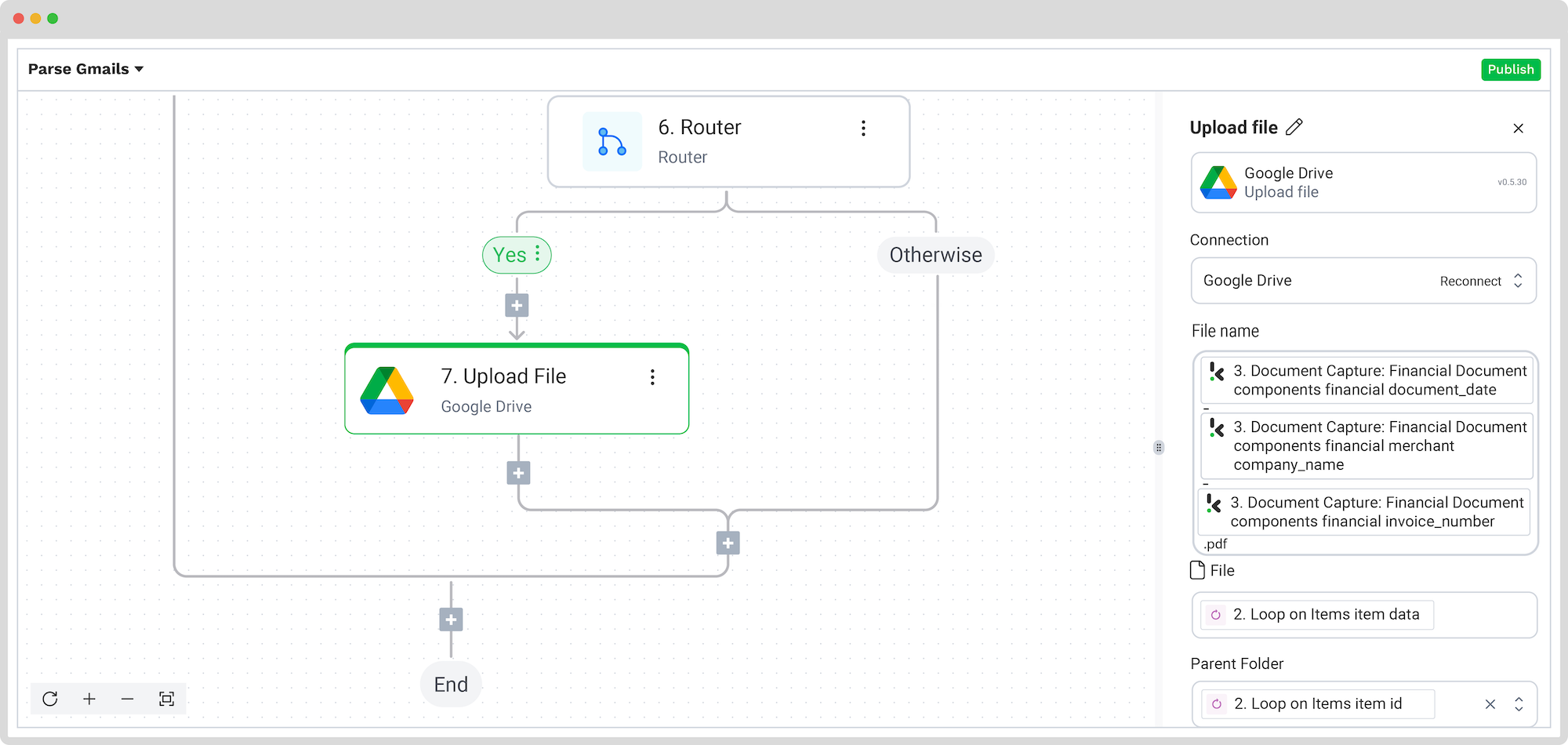Open the 6. Router three-dot menu
The image size is (1568, 745).
(863, 129)
